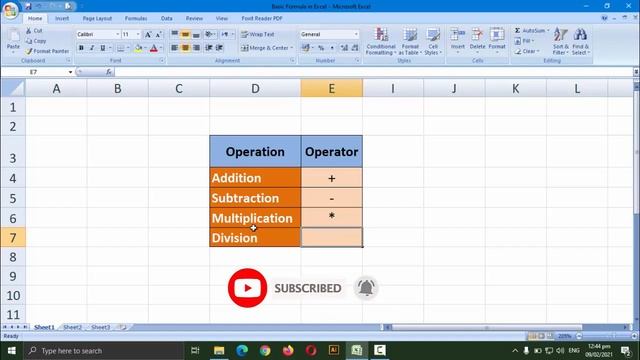Decrease the cell indent

[209, 48]
